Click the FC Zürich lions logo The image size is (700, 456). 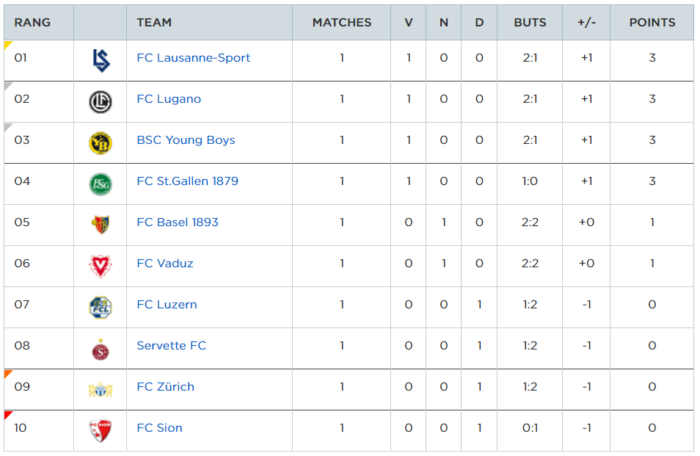[x=100, y=390]
